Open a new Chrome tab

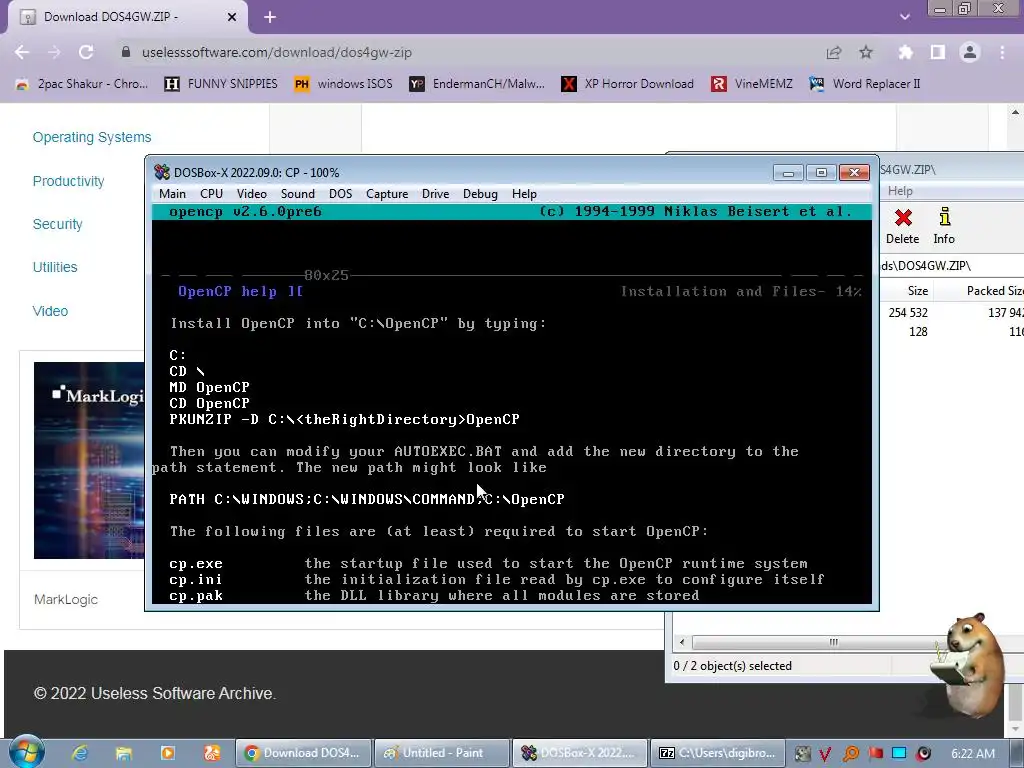270,17
